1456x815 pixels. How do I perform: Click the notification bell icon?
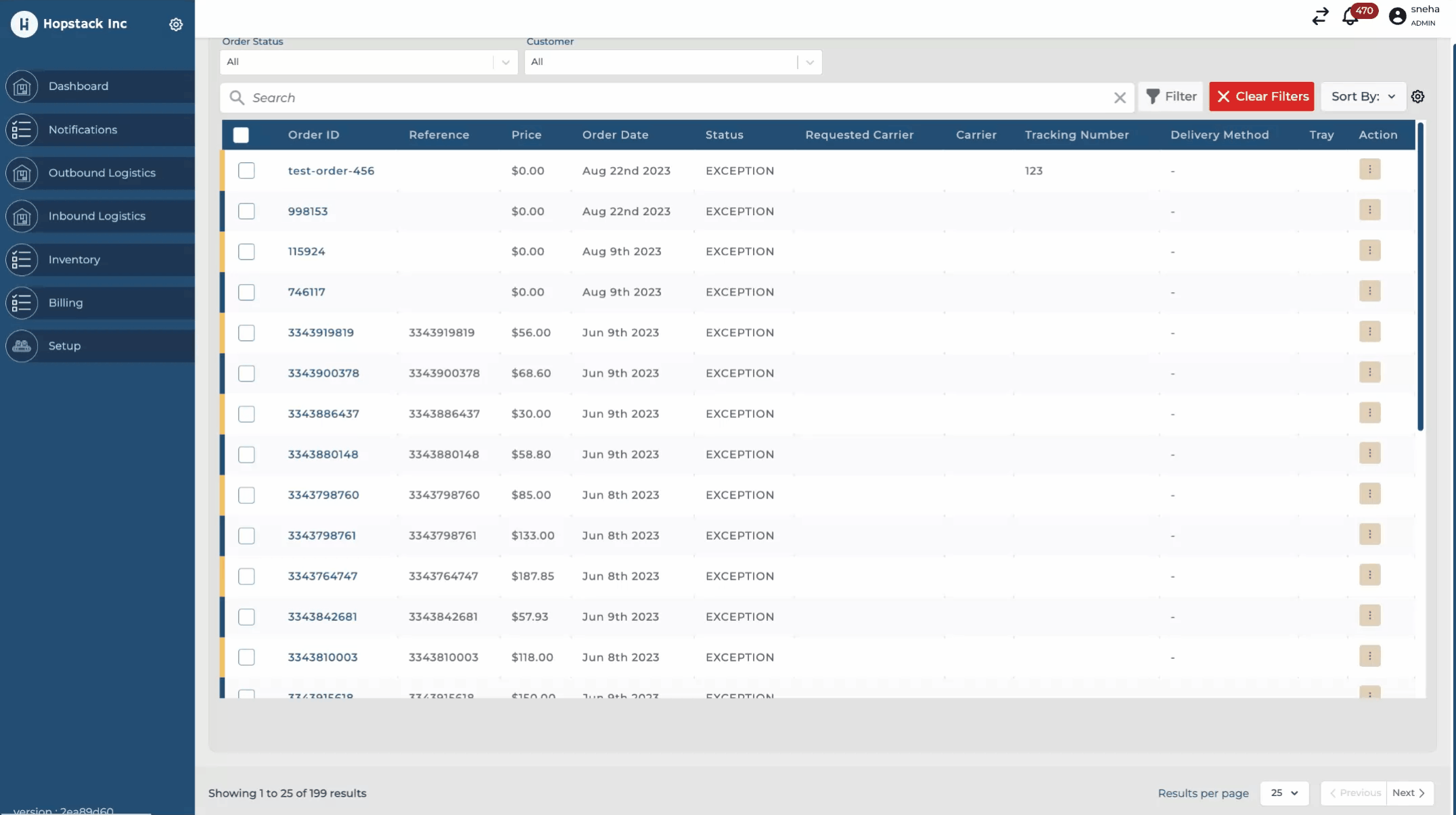point(1350,17)
